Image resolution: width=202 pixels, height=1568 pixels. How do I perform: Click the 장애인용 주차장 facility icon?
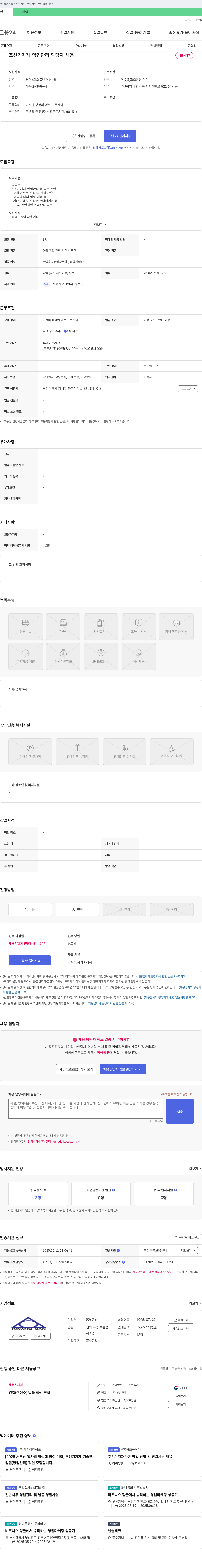31,748
